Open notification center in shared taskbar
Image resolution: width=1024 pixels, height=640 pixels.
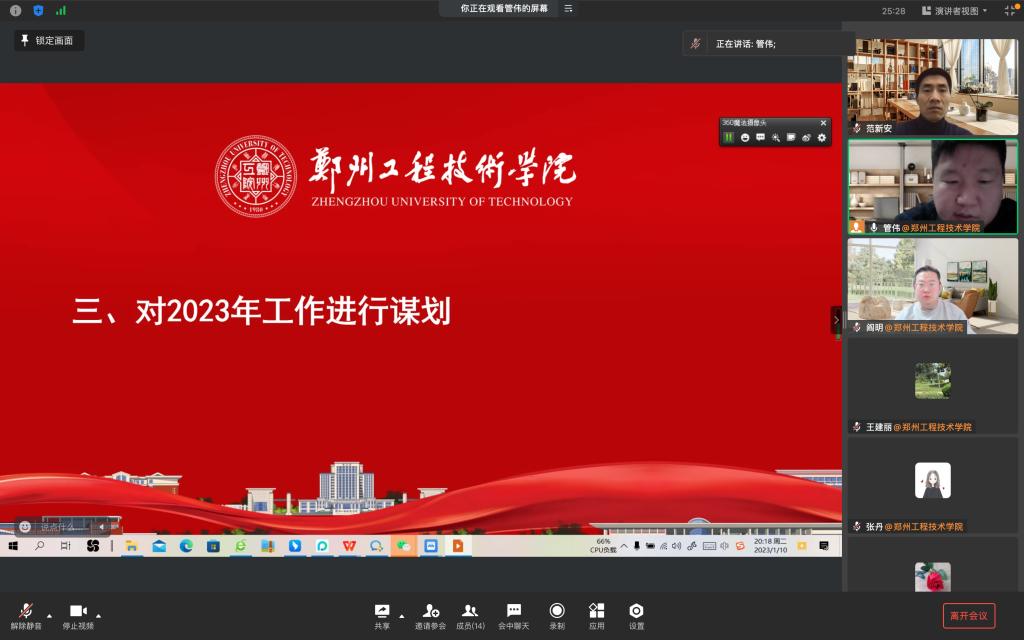[824, 546]
